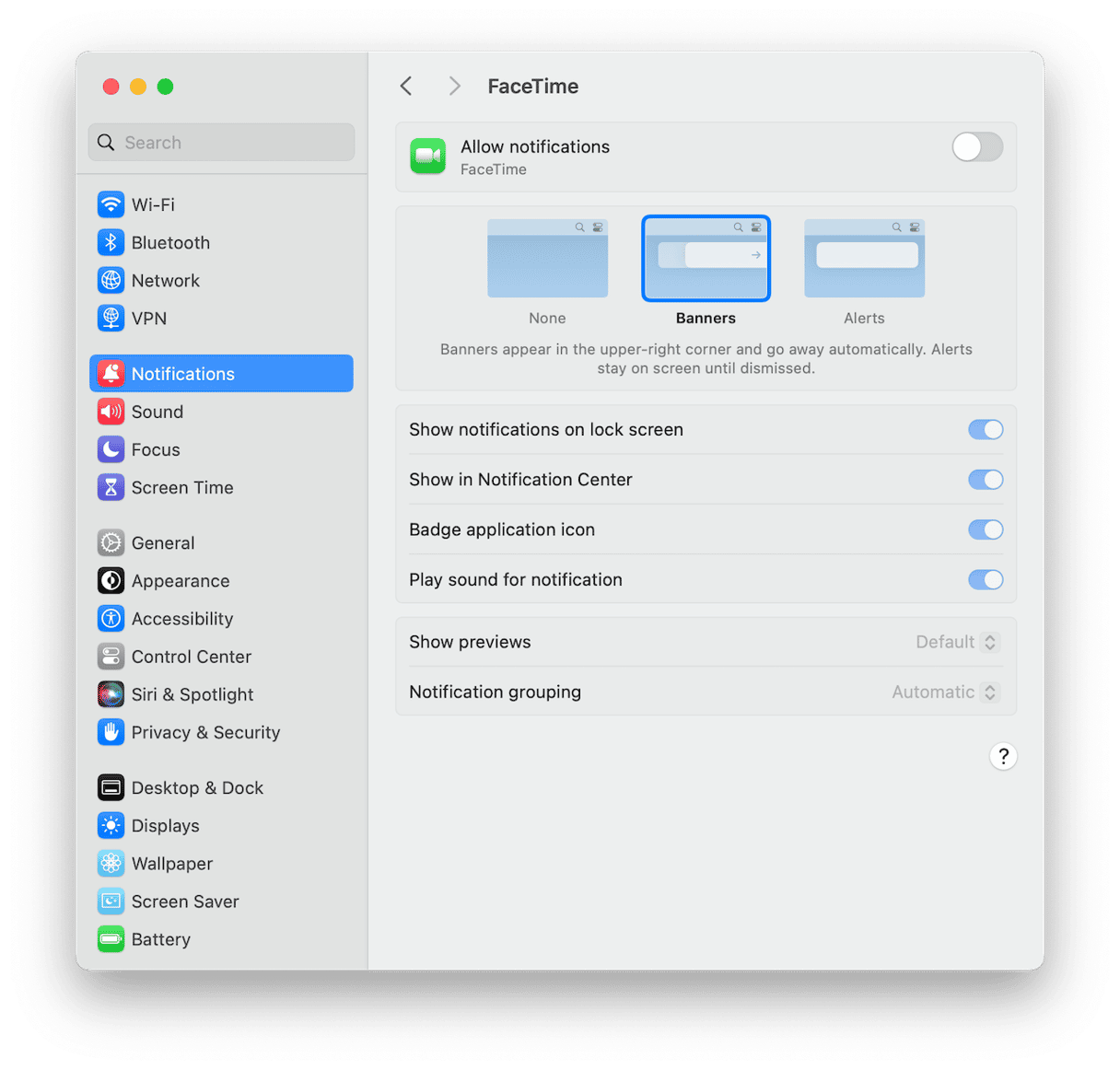
Task: Minimize the System Settings window
Action: pyautogui.click(x=138, y=87)
